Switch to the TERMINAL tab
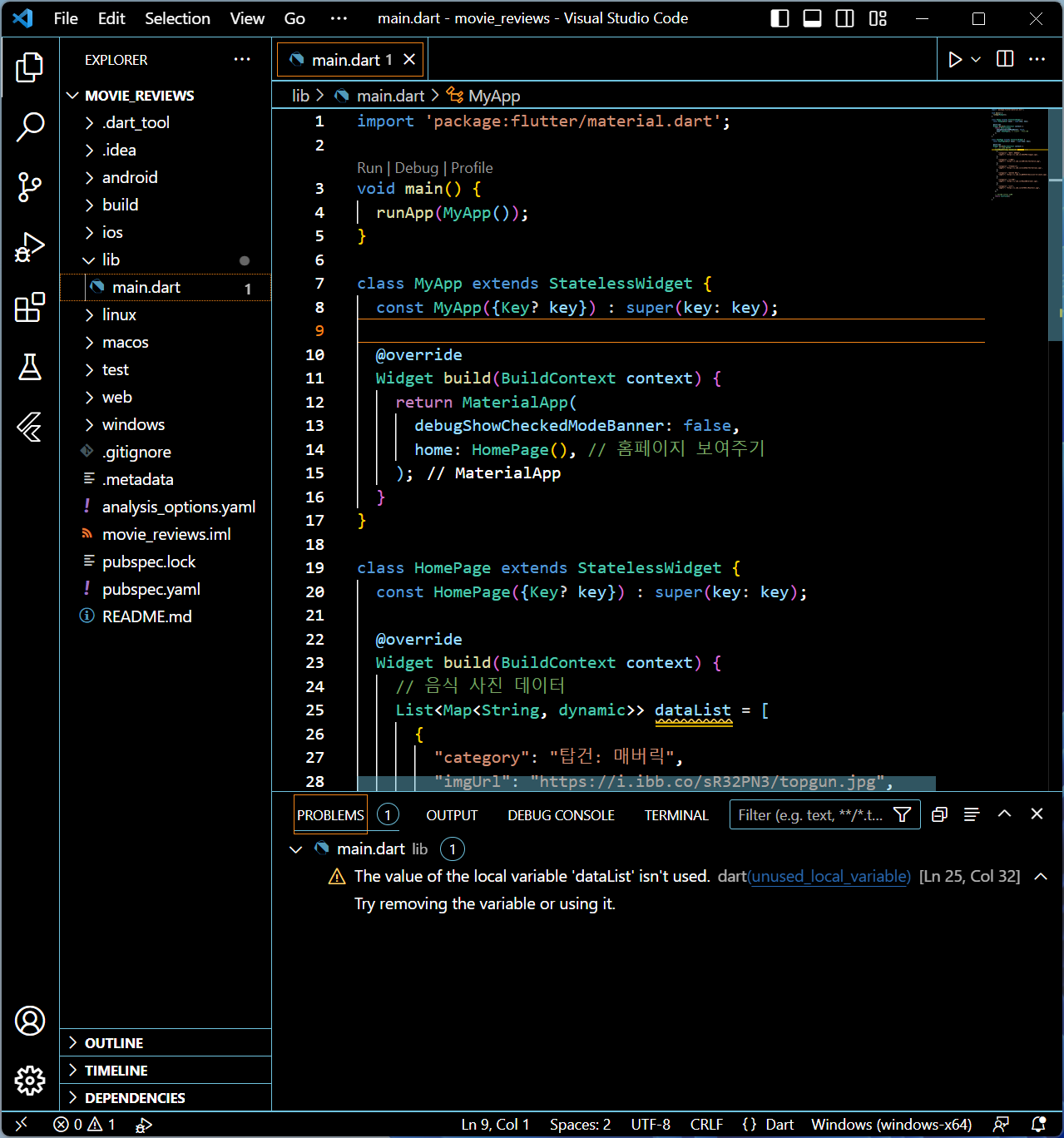Screen dimensions: 1064x1138 click(676, 815)
